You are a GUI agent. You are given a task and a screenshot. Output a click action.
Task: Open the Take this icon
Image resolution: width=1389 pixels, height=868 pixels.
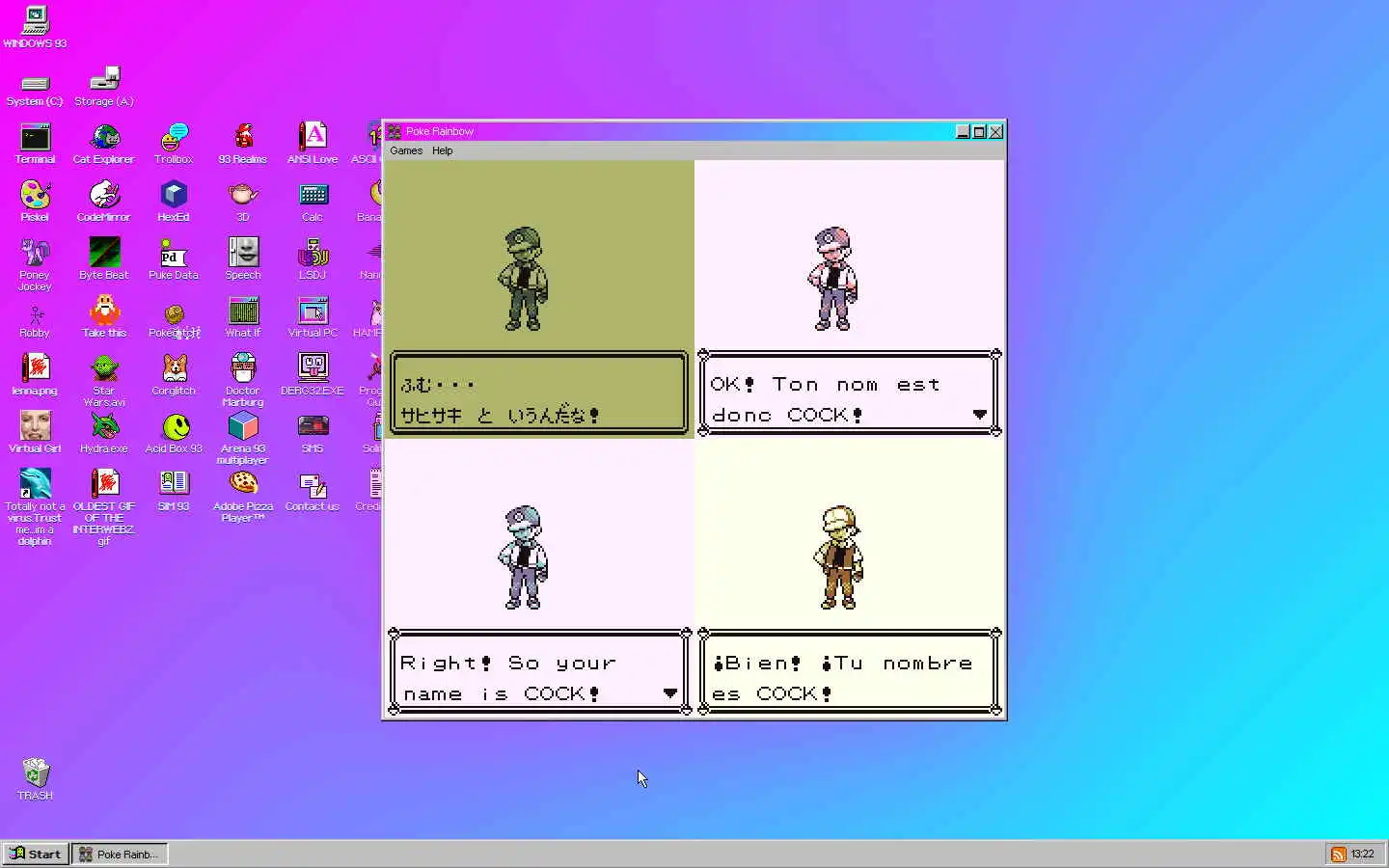point(104,317)
